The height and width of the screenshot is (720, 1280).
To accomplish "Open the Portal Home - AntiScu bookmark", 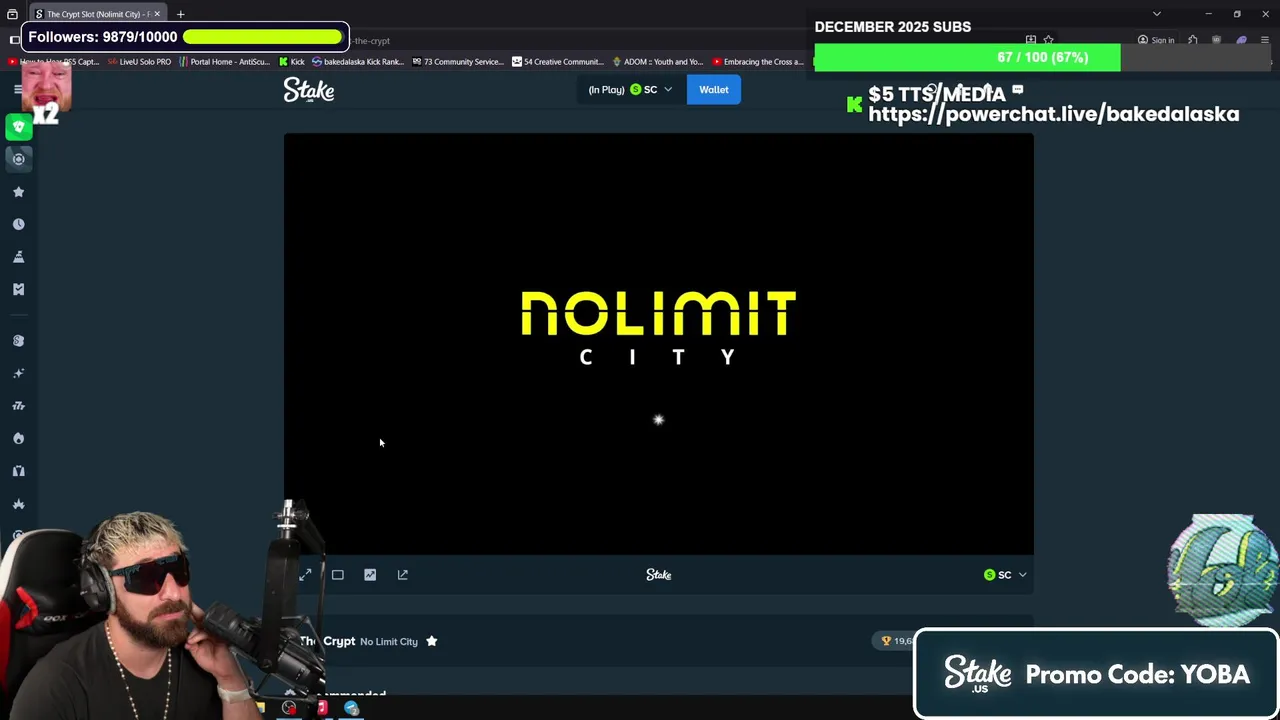I will pos(223,62).
